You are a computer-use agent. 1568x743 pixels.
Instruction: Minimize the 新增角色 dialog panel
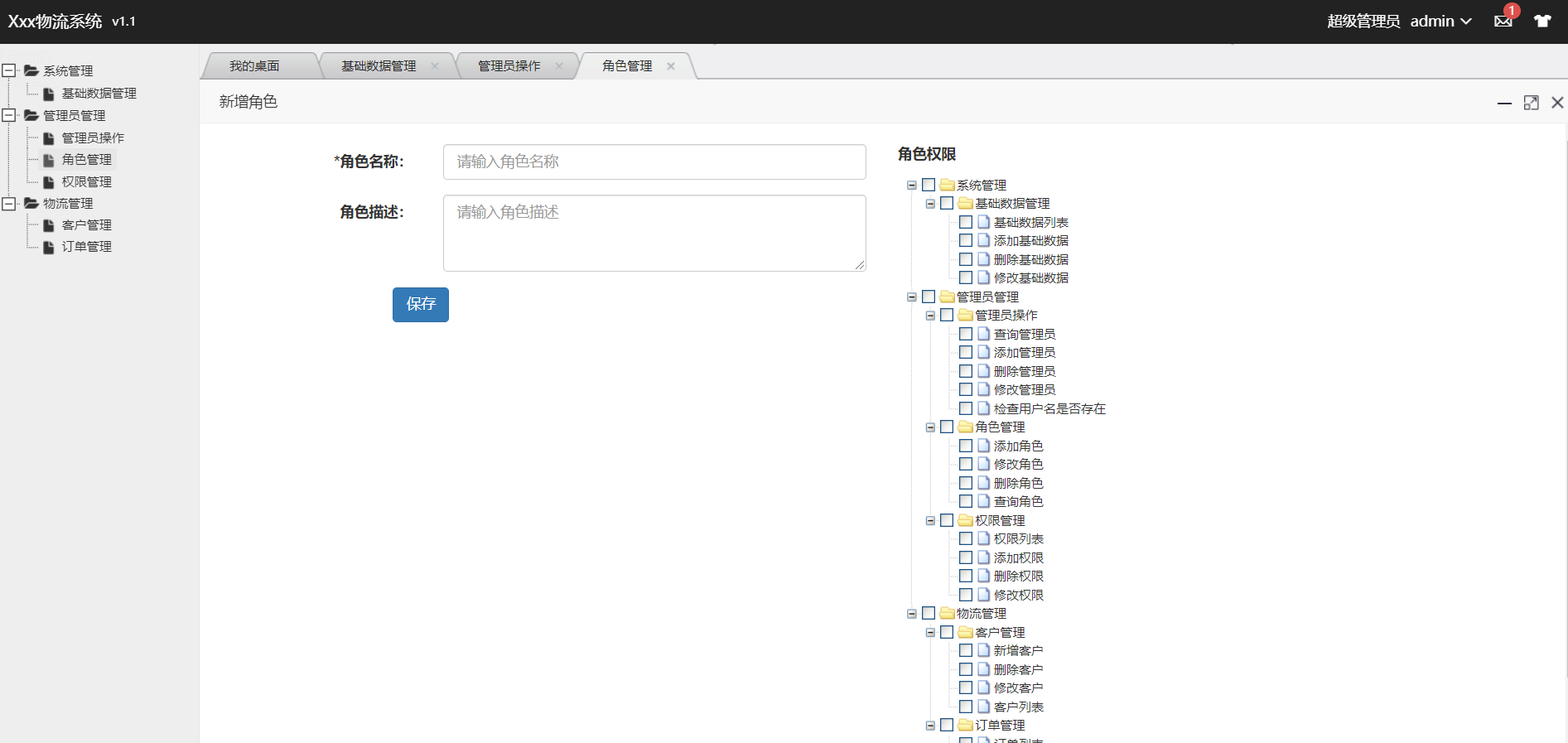(x=1504, y=103)
